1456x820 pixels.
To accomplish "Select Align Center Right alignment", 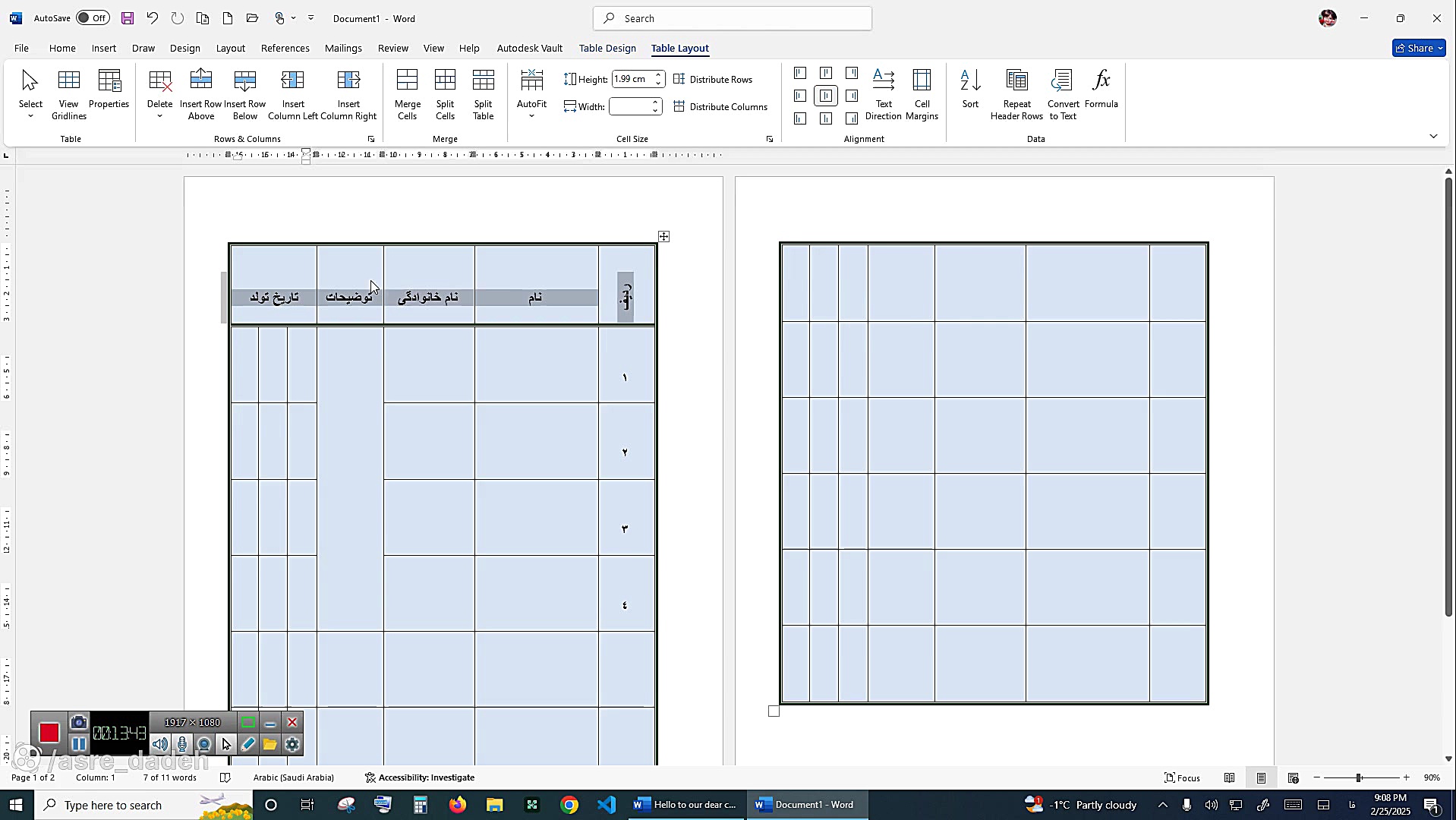I will pyautogui.click(x=852, y=96).
